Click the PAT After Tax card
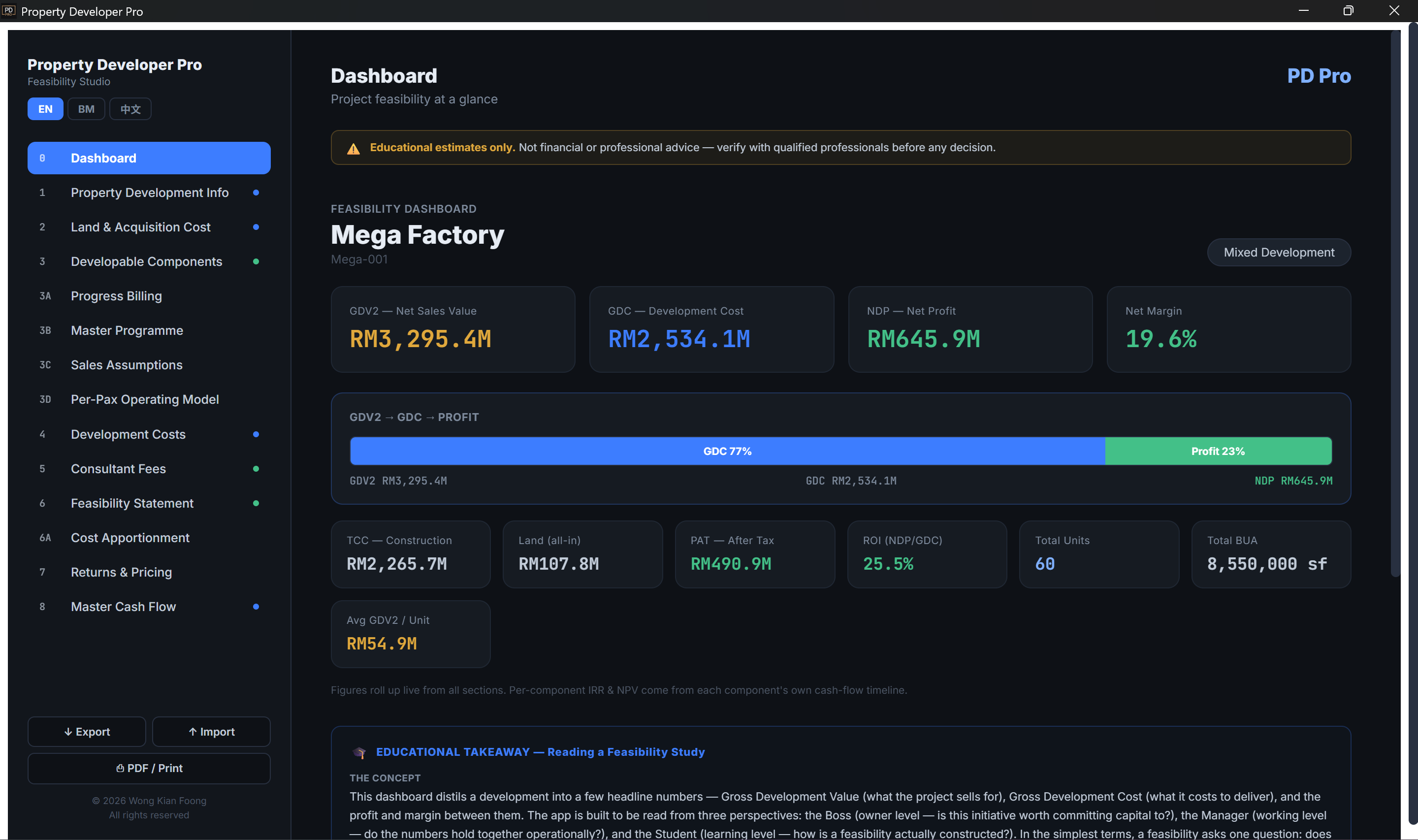Screen dimensions: 1418x840 (x=755, y=555)
